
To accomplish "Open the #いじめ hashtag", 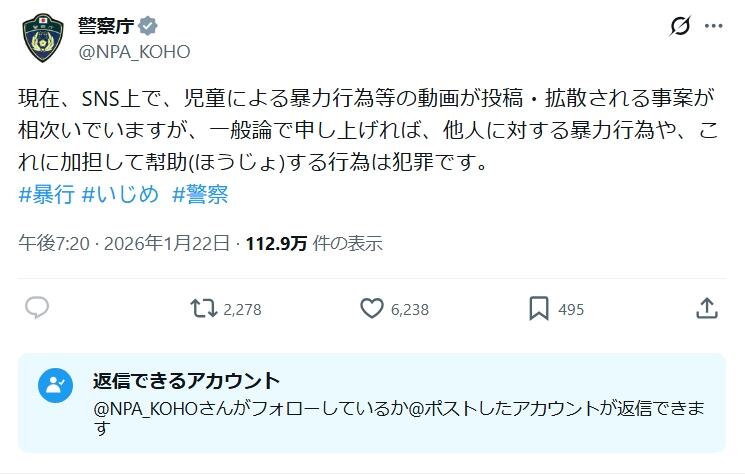I will pos(120,194).
